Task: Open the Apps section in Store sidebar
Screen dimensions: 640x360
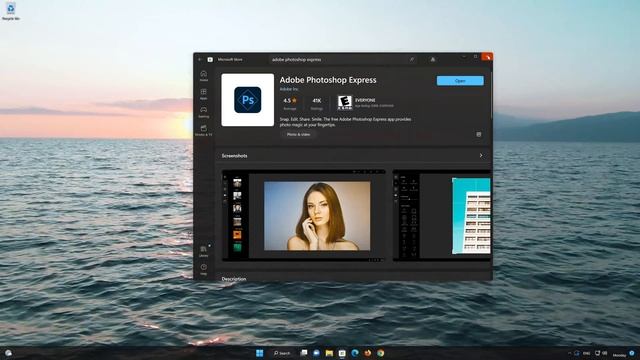Action: pyautogui.click(x=203, y=94)
